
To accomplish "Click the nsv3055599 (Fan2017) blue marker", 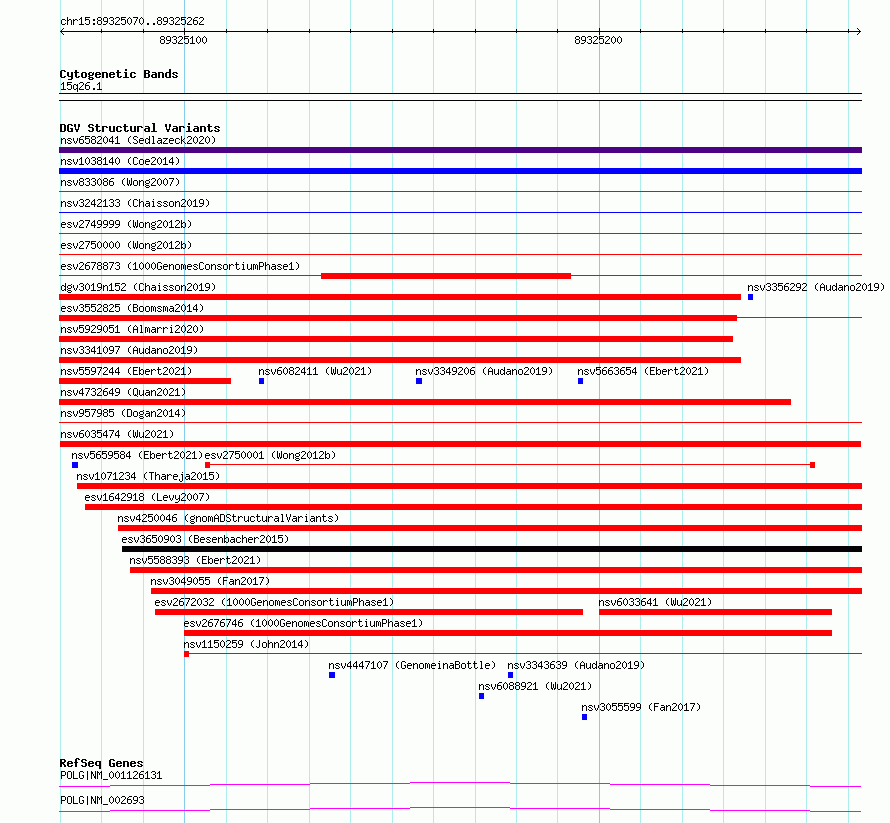I will coord(585,717).
